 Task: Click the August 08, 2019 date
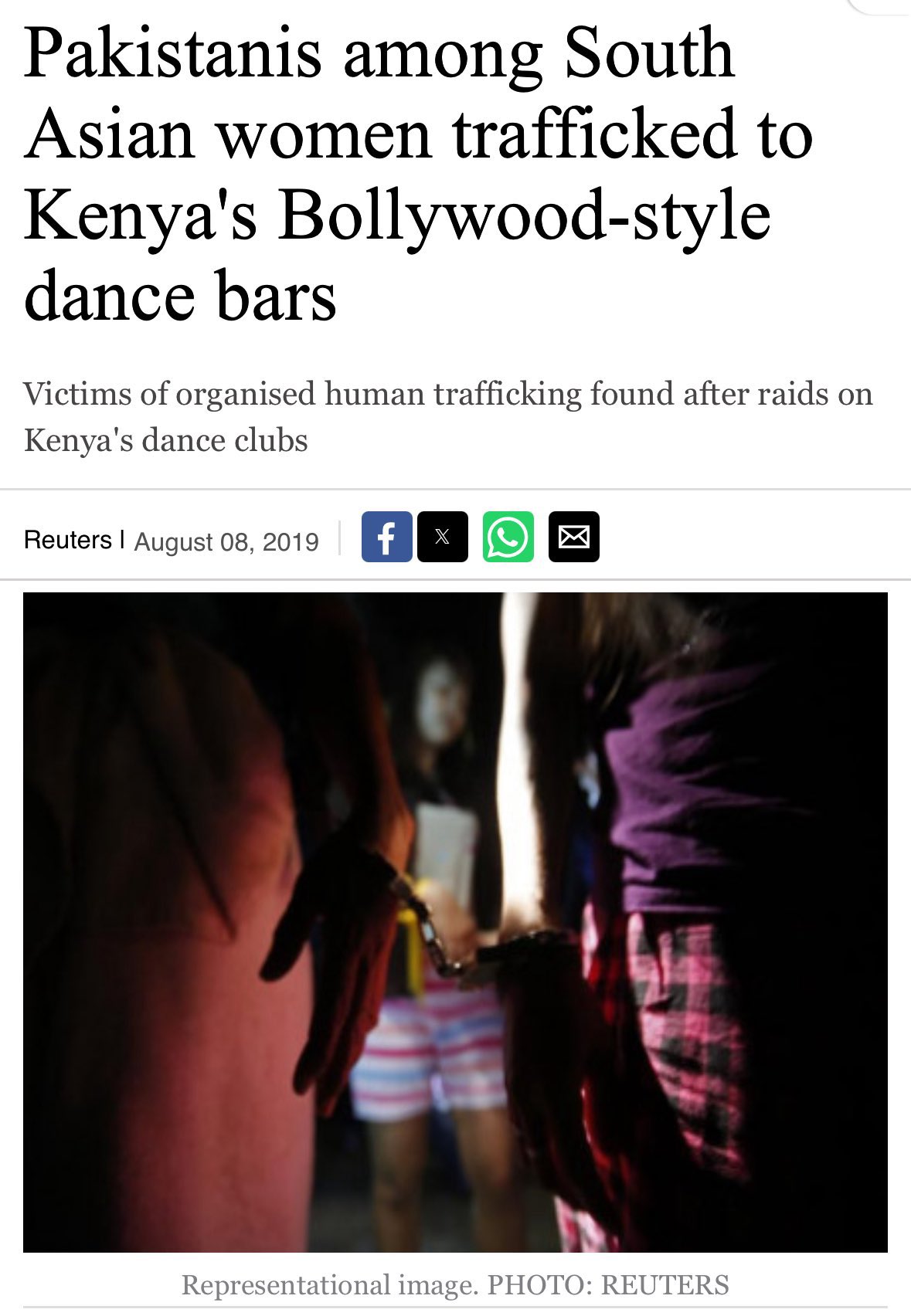click(x=226, y=541)
